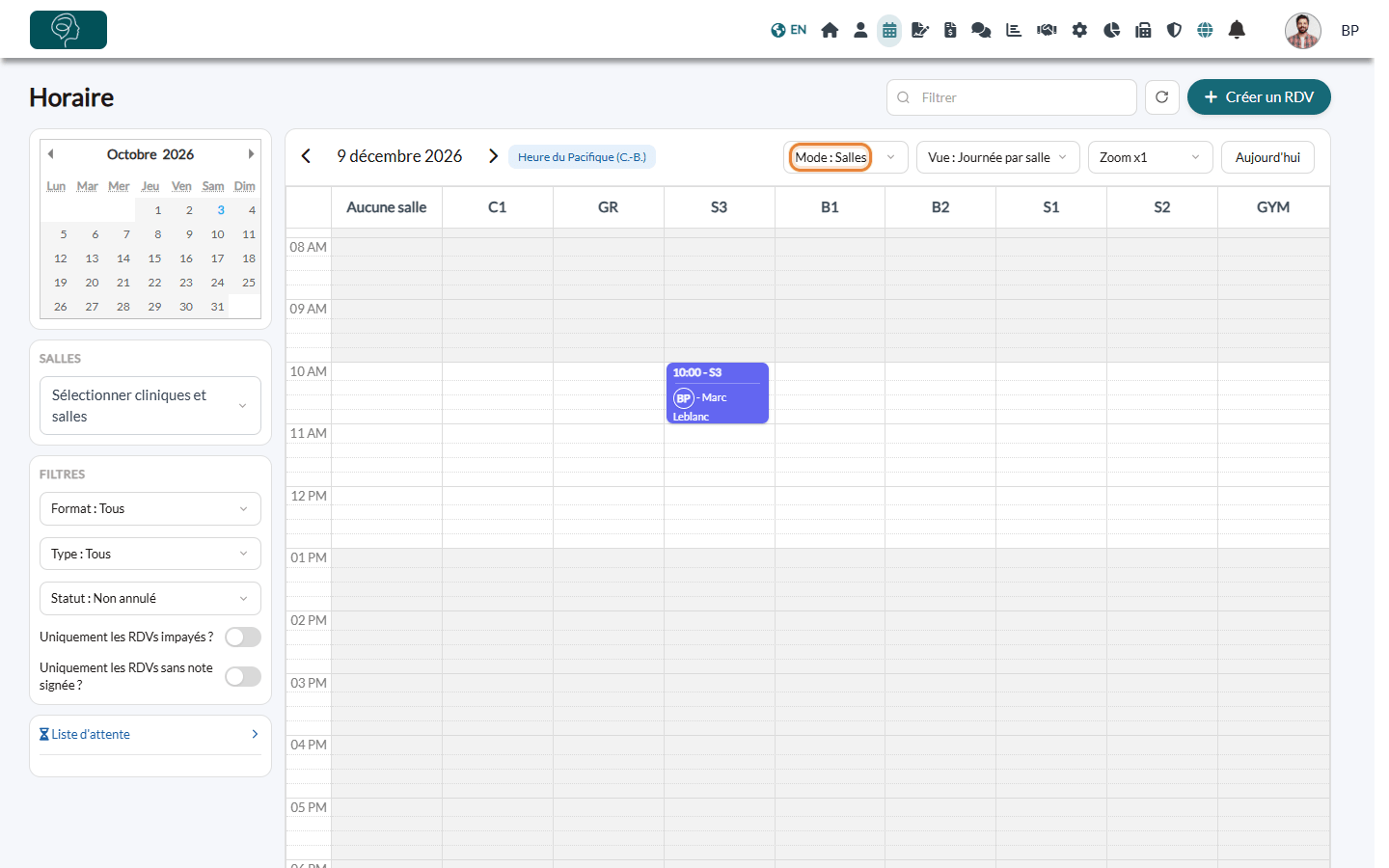This screenshot has height=868, width=1389.
Task: Show next month in mini calendar
Action: [x=251, y=154]
